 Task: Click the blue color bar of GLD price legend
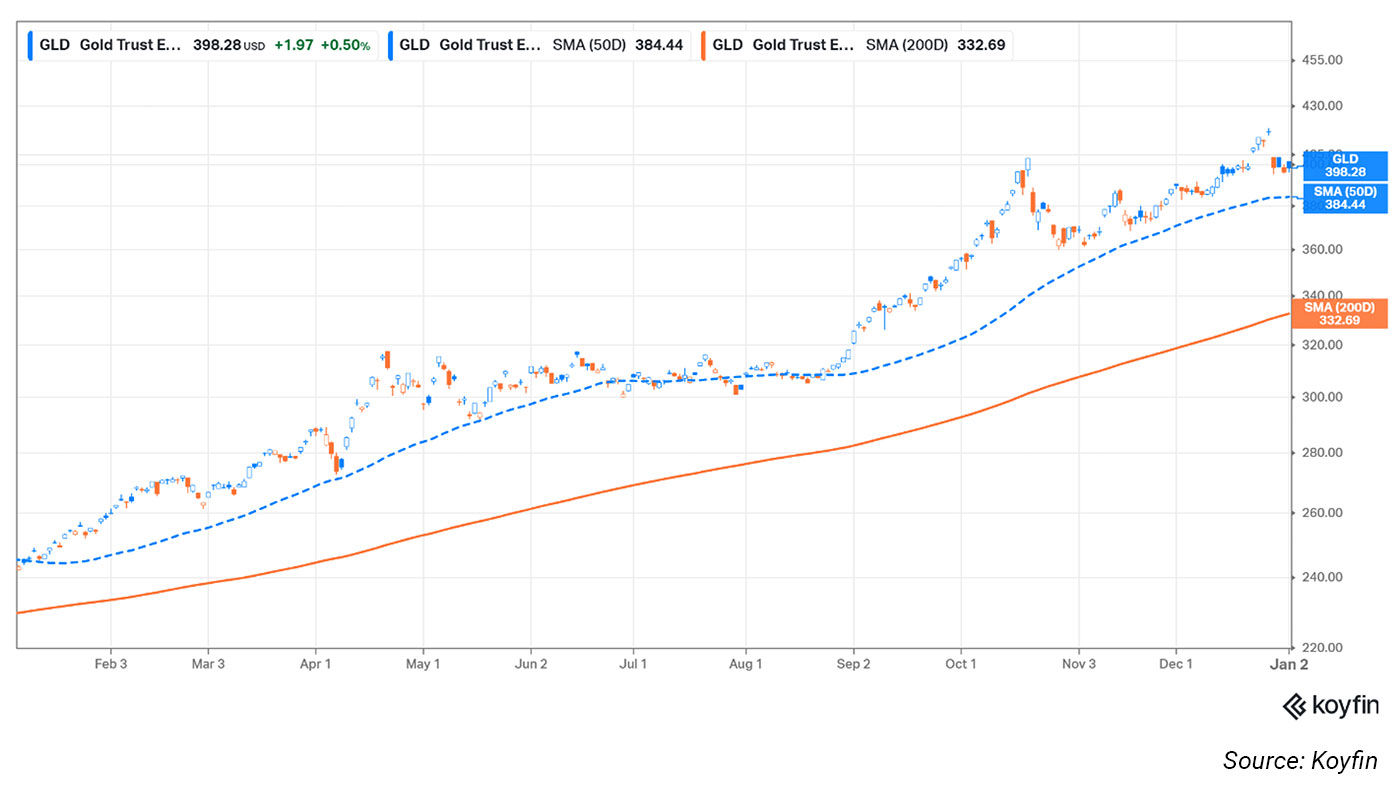pos(34,45)
